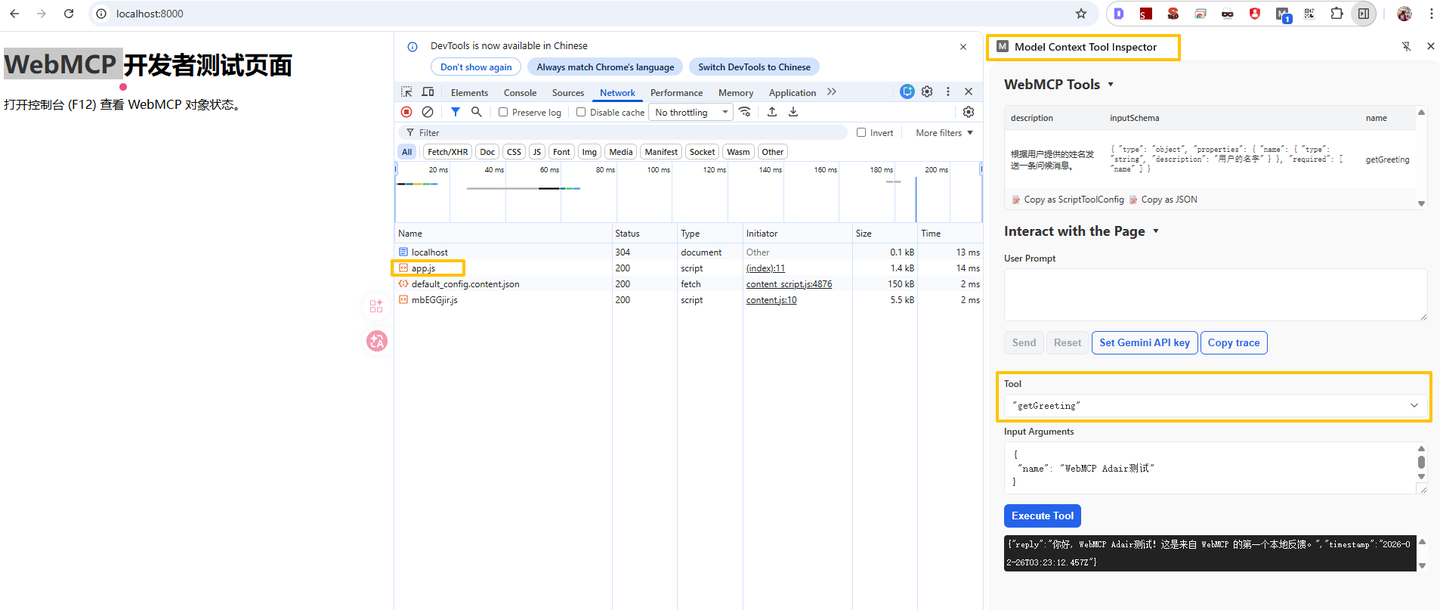Toggle the blue filter funnel icon
The width and height of the screenshot is (1440, 610).
455,112
